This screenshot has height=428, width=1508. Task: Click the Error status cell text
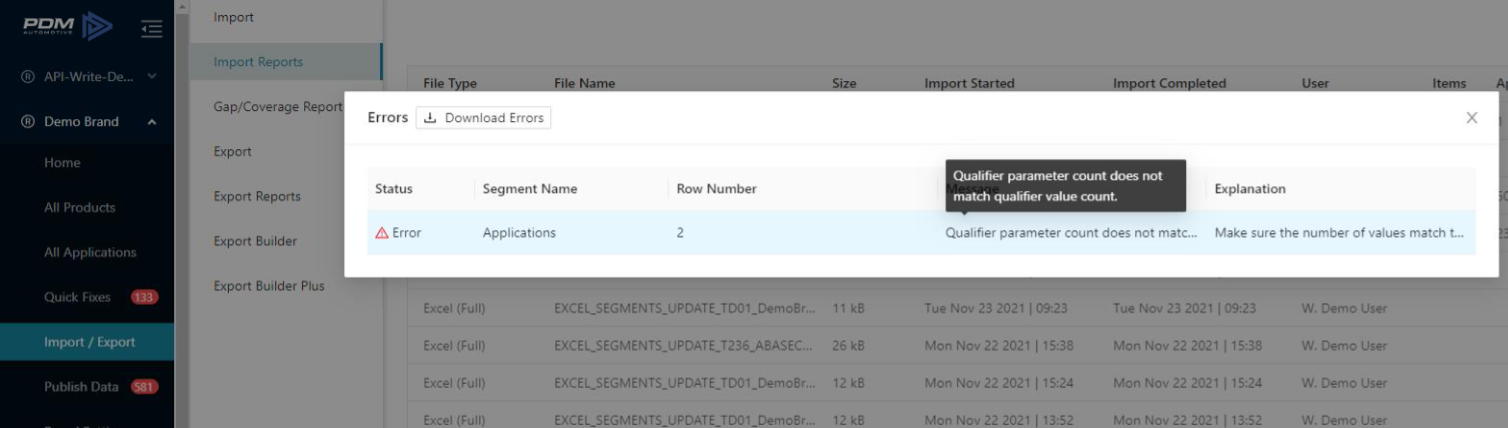click(x=406, y=233)
